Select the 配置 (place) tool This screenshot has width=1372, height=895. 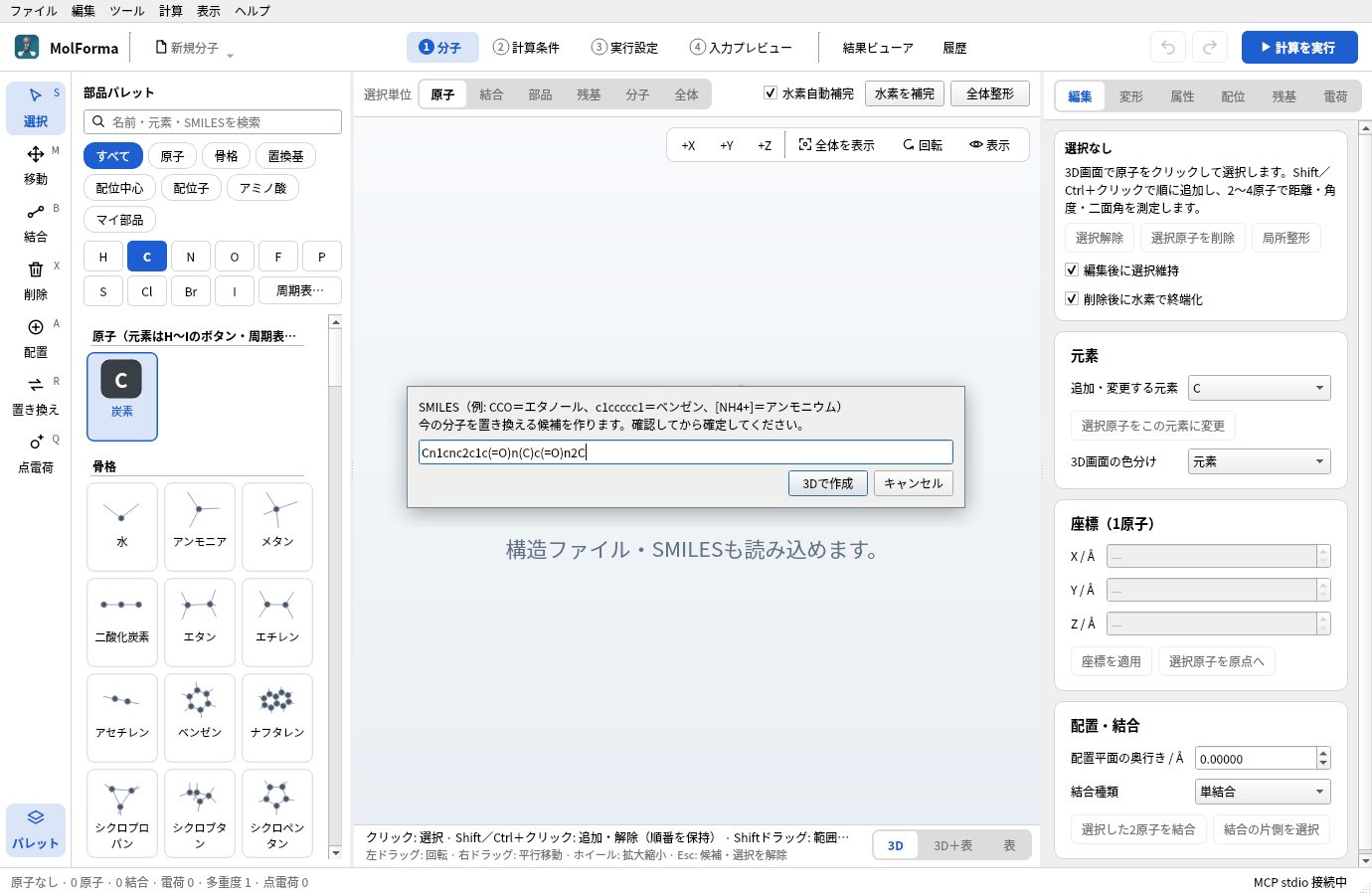36,338
